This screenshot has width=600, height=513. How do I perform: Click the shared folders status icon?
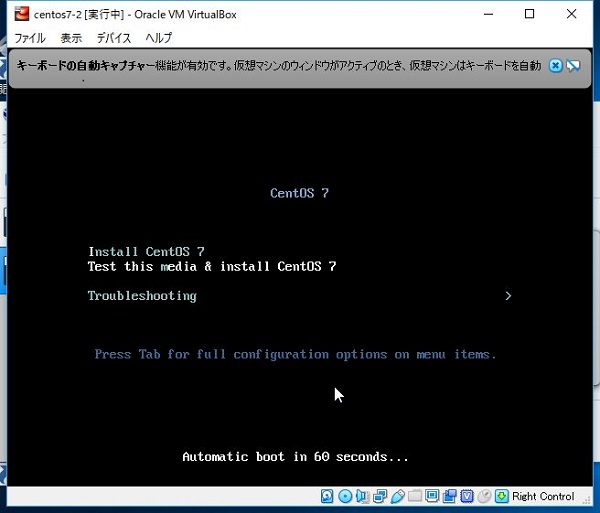[414, 496]
